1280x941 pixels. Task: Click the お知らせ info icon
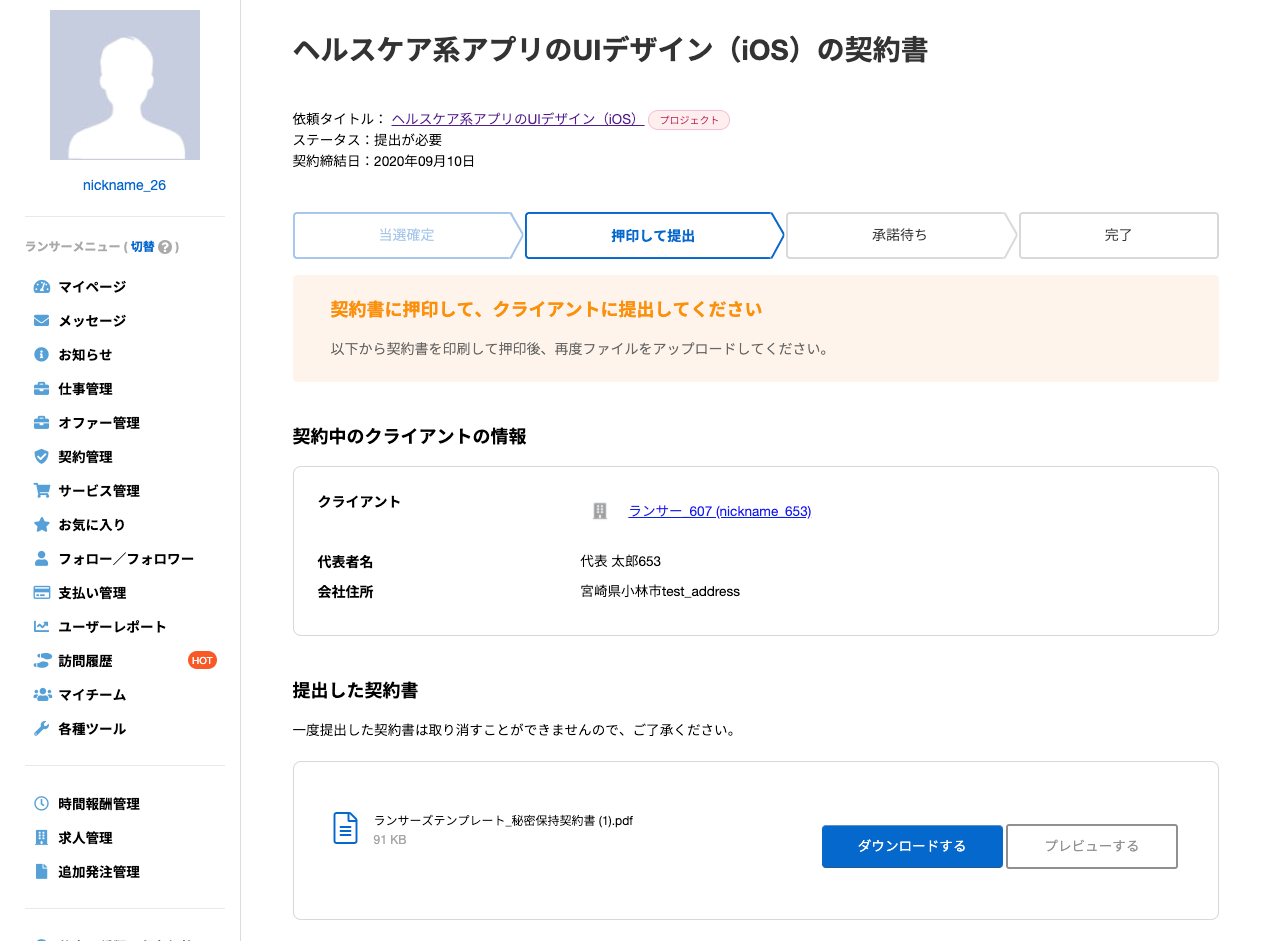40,355
